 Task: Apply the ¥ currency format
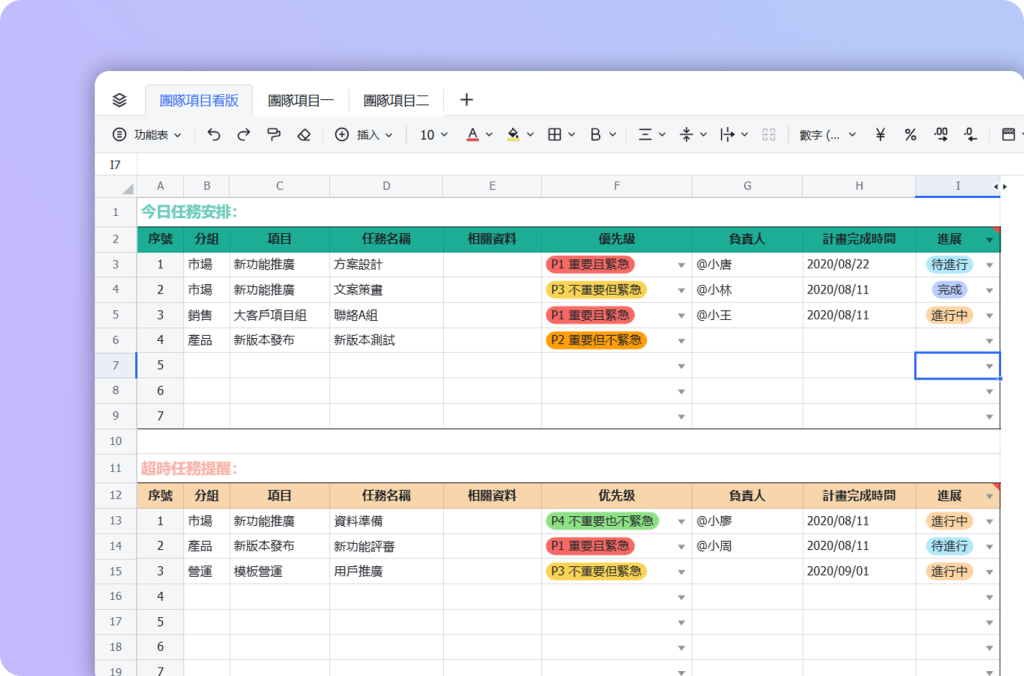click(x=880, y=135)
